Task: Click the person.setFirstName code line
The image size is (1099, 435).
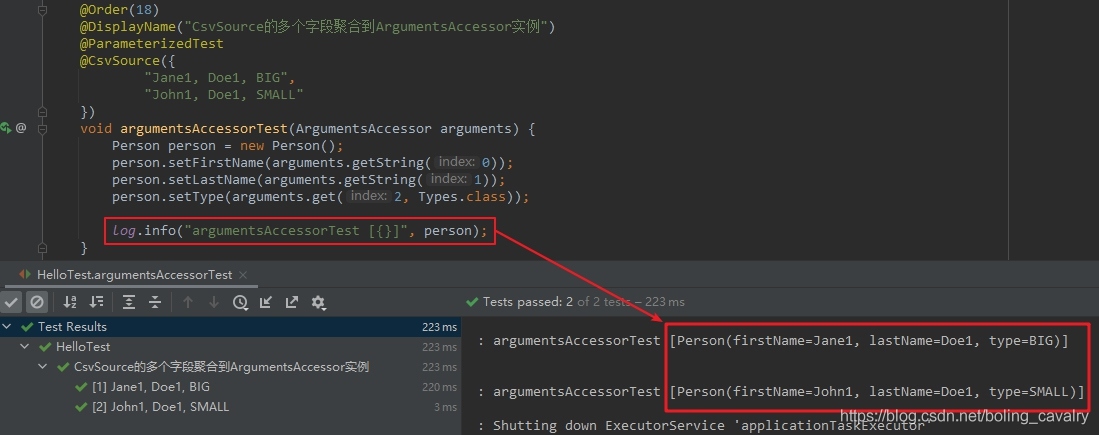Action: tap(313, 163)
